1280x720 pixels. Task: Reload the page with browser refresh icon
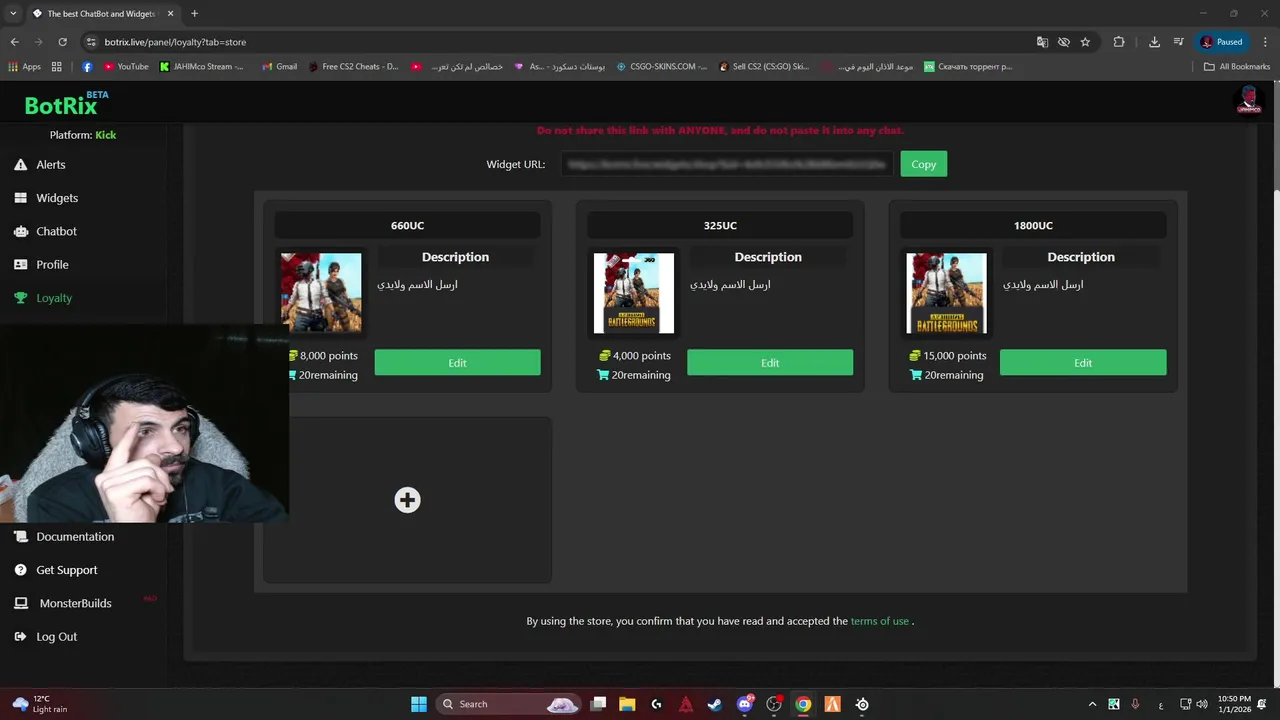tap(62, 42)
